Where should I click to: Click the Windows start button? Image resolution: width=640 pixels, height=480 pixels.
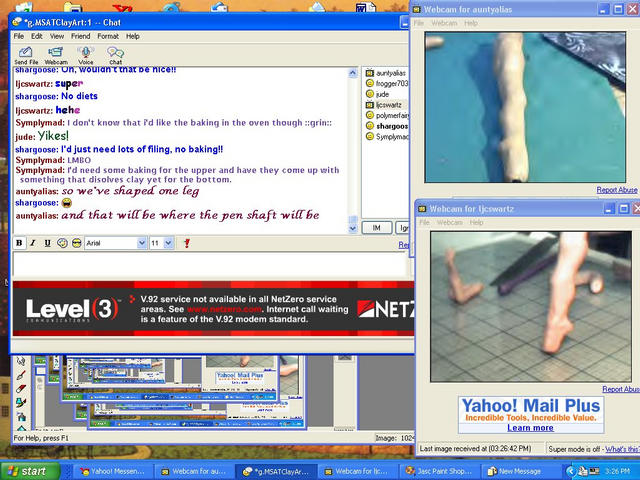(x=30, y=471)
